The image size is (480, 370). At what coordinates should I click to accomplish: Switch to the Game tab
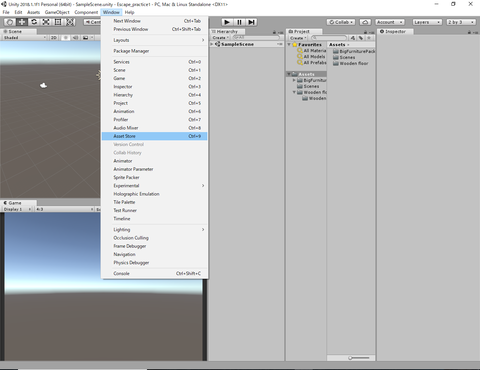[x=18, y=203]
